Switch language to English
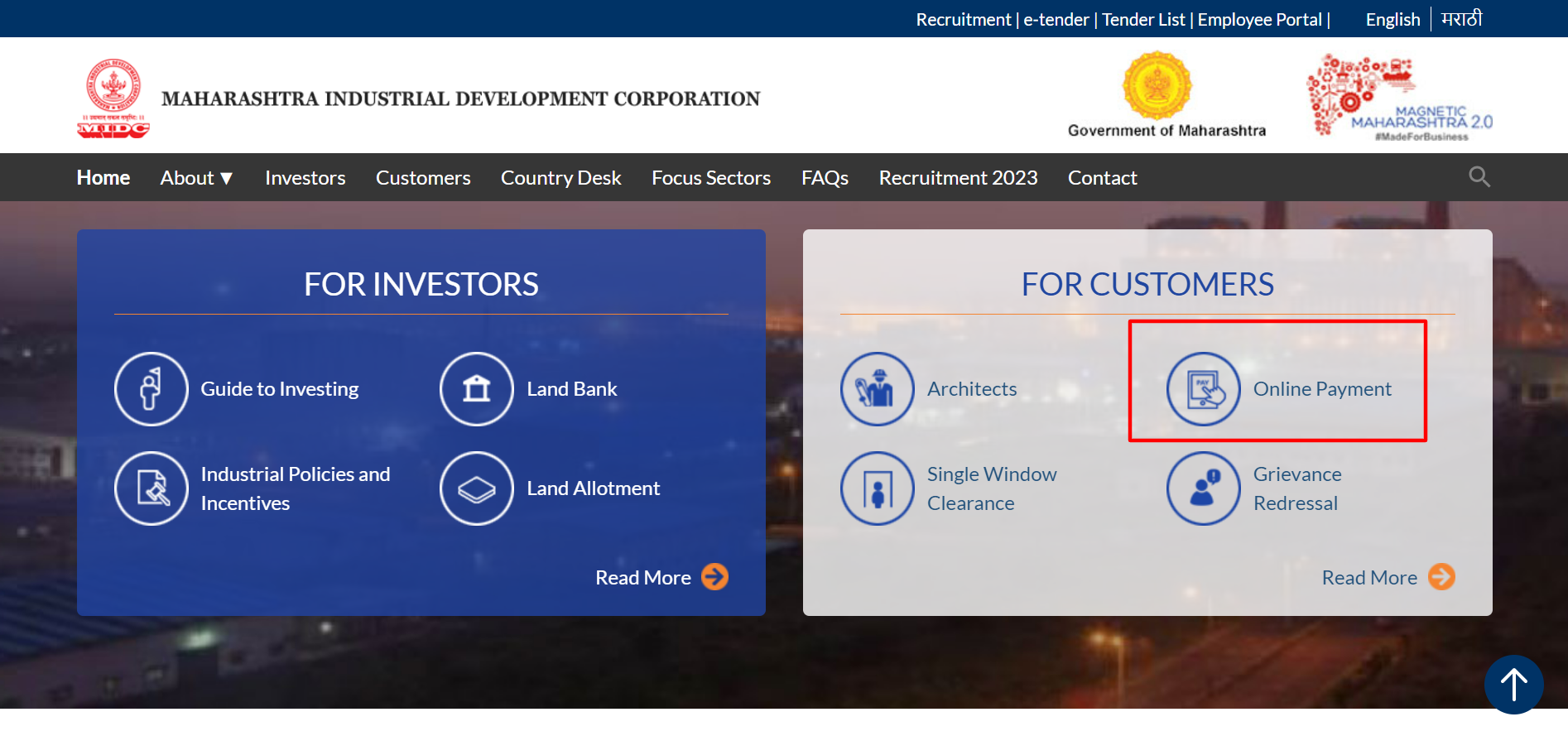Image resolution: width=1568 pixels, height=736 pixels. point(1392,20)
